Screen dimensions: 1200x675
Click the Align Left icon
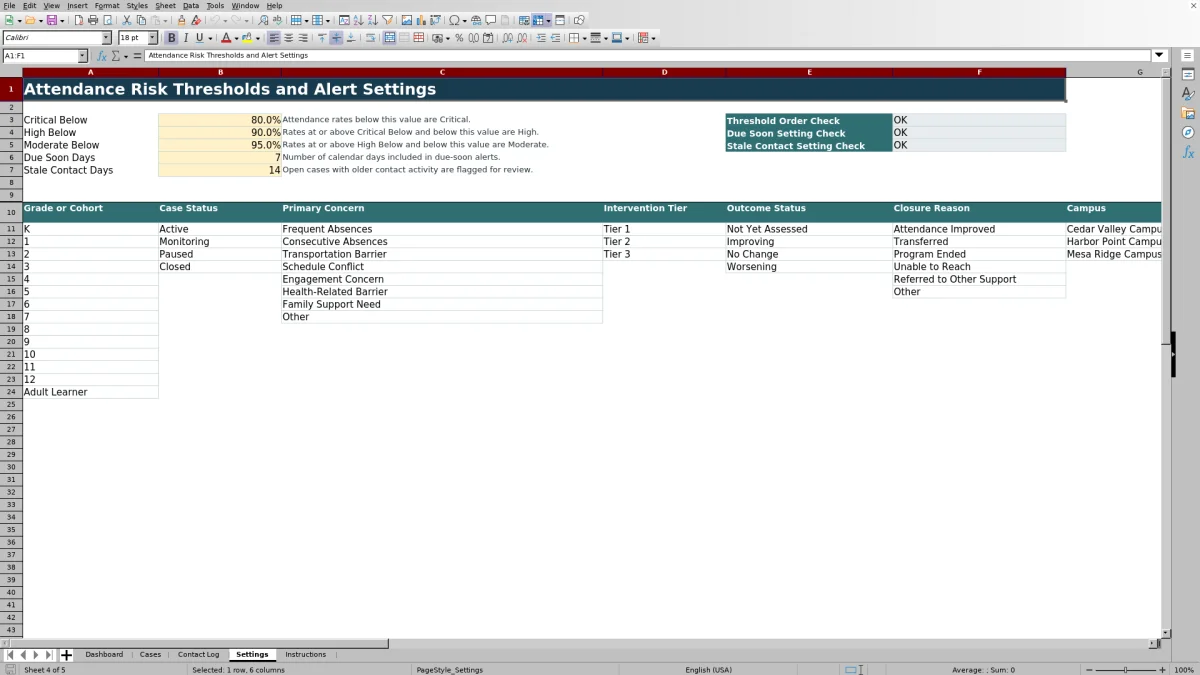pyautogui.click(x=274, y=38)
